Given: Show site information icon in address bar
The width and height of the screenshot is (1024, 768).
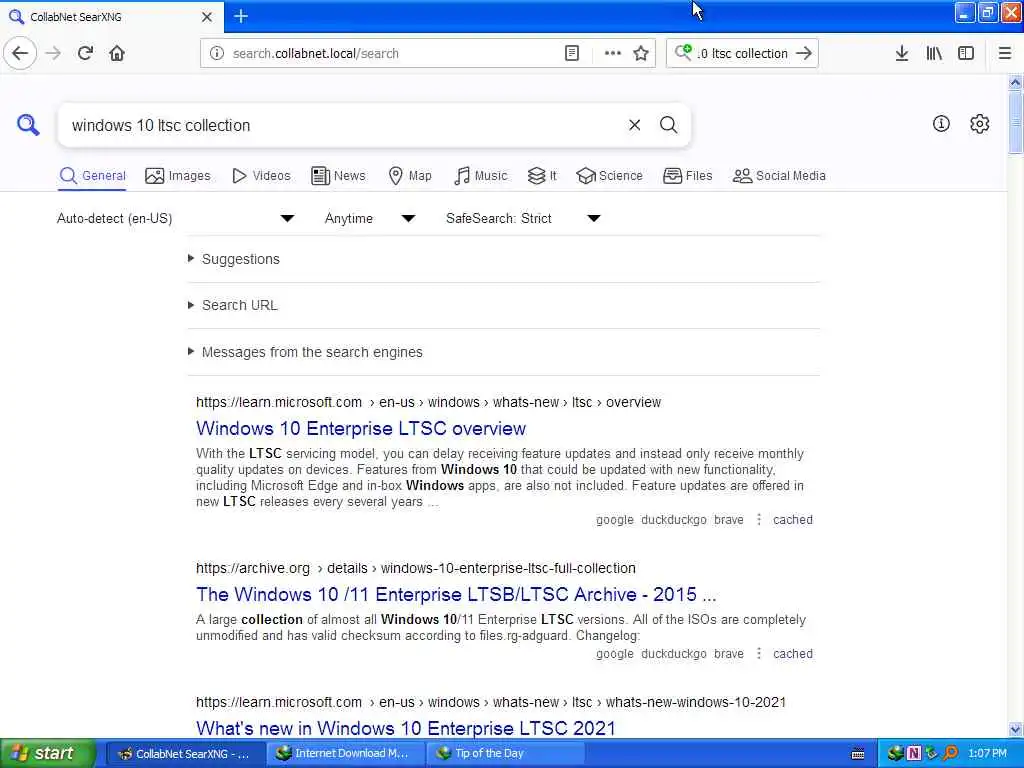Looking at the screenshot, I should [x=217, y=53].
